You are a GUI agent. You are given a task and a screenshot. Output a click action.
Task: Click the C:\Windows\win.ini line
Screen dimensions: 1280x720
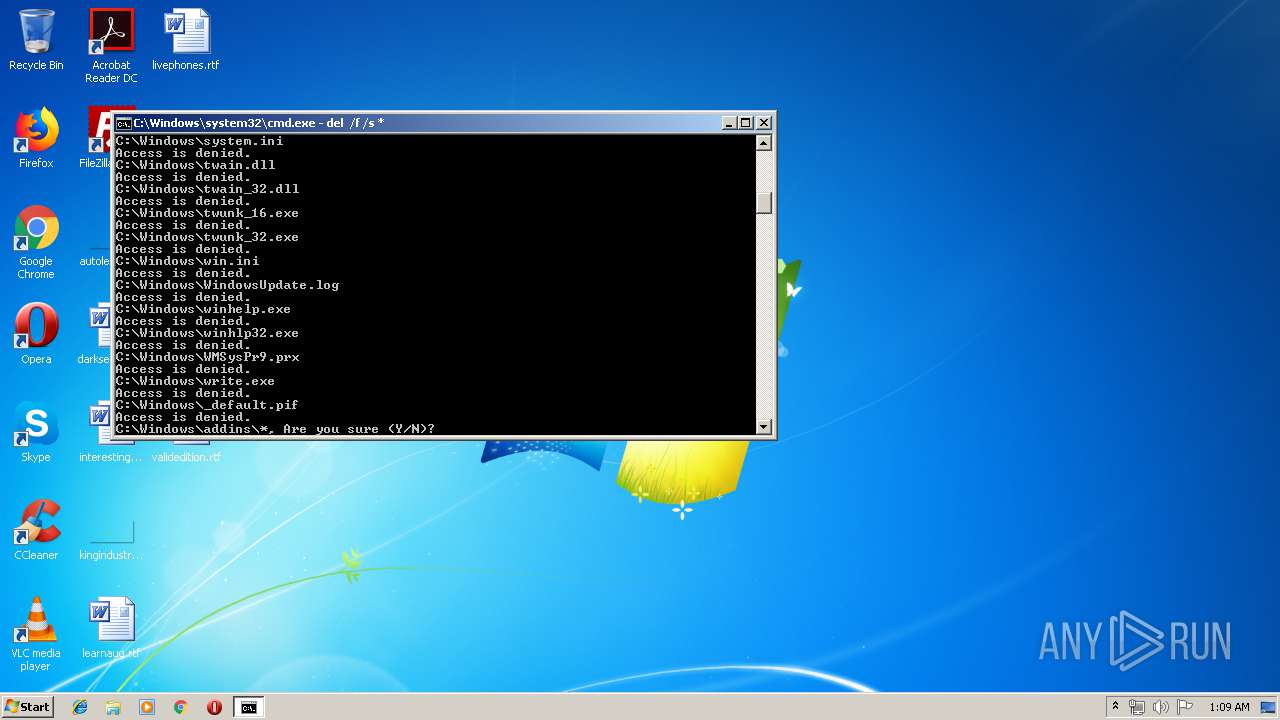click(x=187, y=261)
